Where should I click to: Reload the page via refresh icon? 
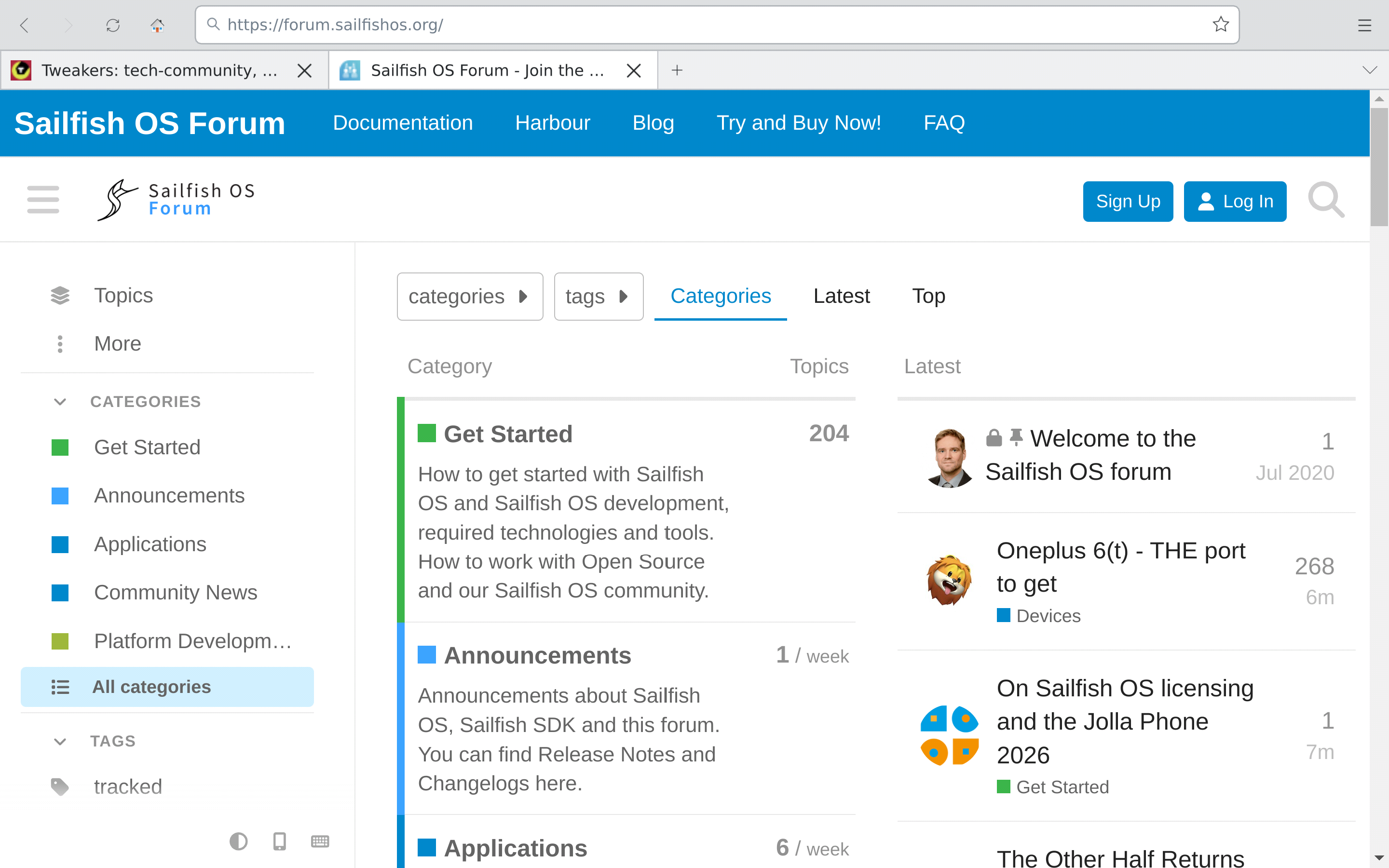[x=112, y=25]
